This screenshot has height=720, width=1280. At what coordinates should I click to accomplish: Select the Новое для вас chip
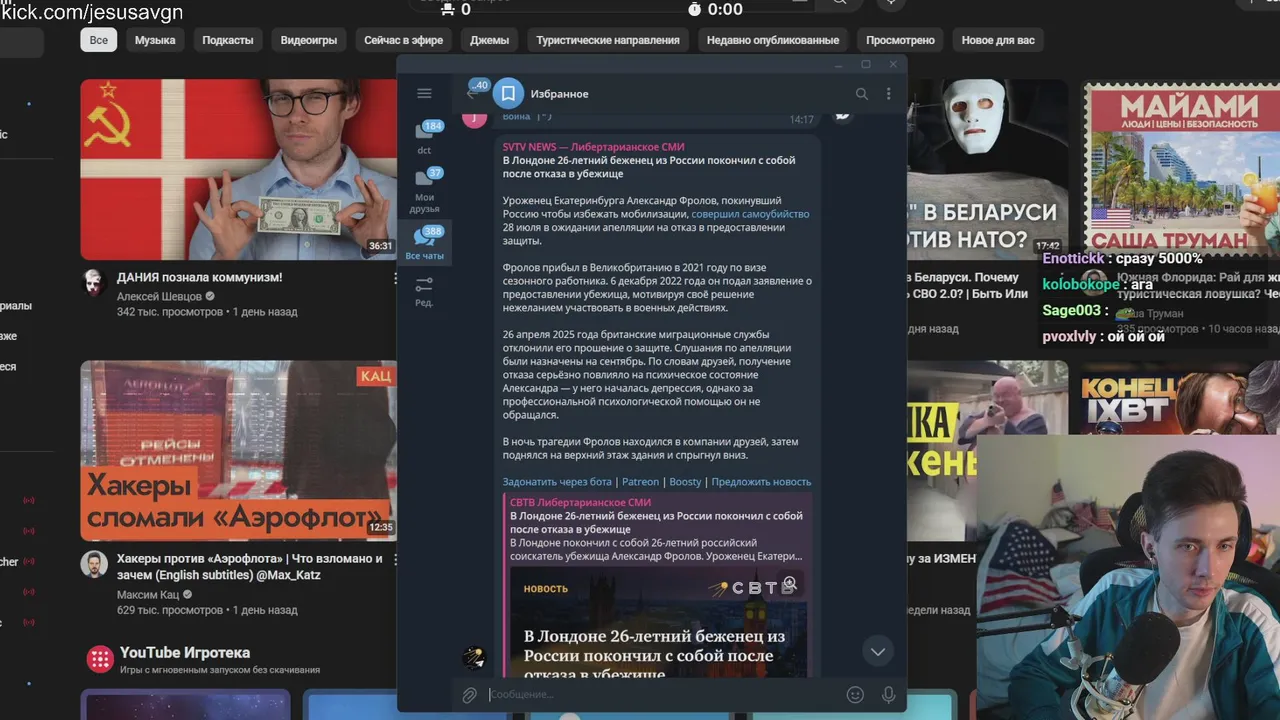tap(998, 40)
